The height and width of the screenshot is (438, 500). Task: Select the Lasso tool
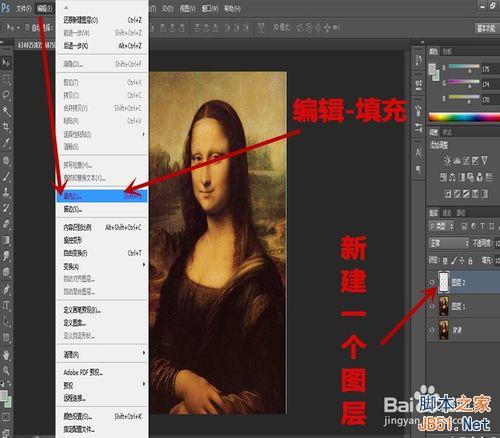6,95
